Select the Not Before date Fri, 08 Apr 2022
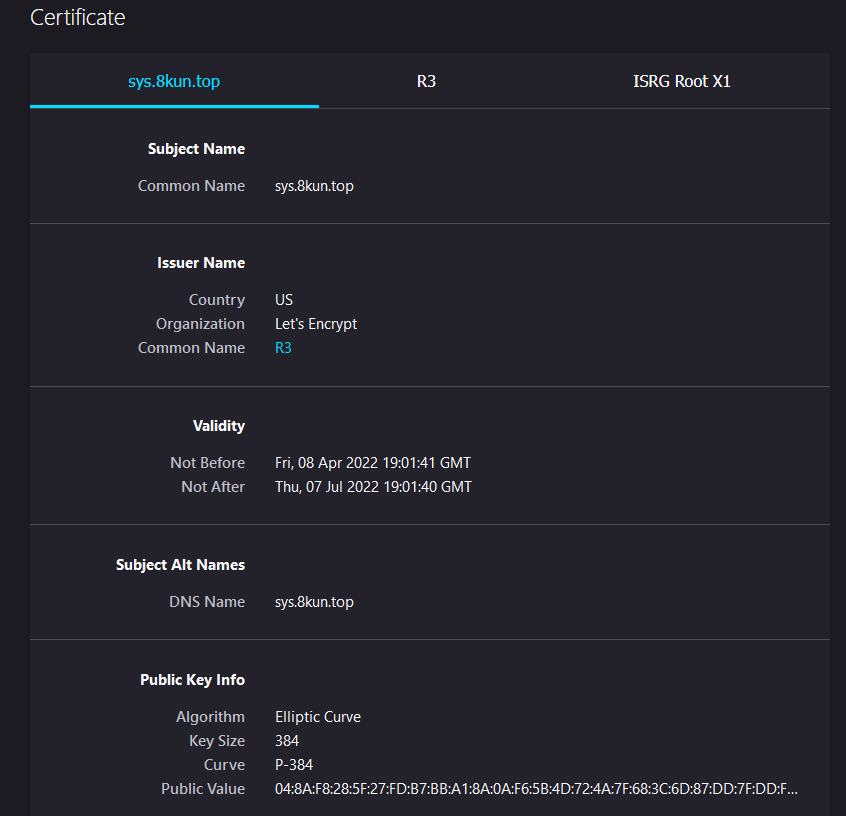 (373, 463)
